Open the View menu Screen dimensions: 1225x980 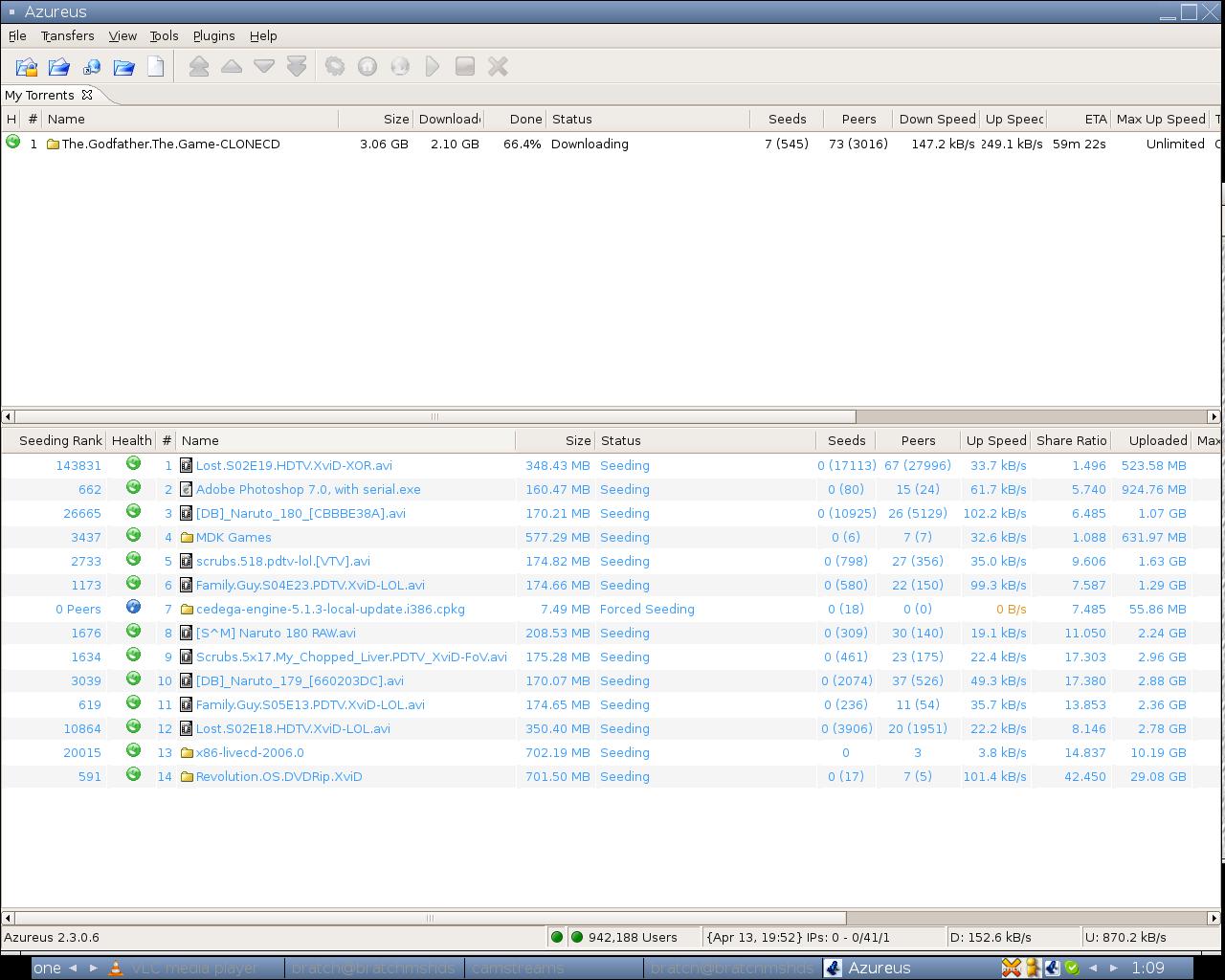[x=122, y=35]
